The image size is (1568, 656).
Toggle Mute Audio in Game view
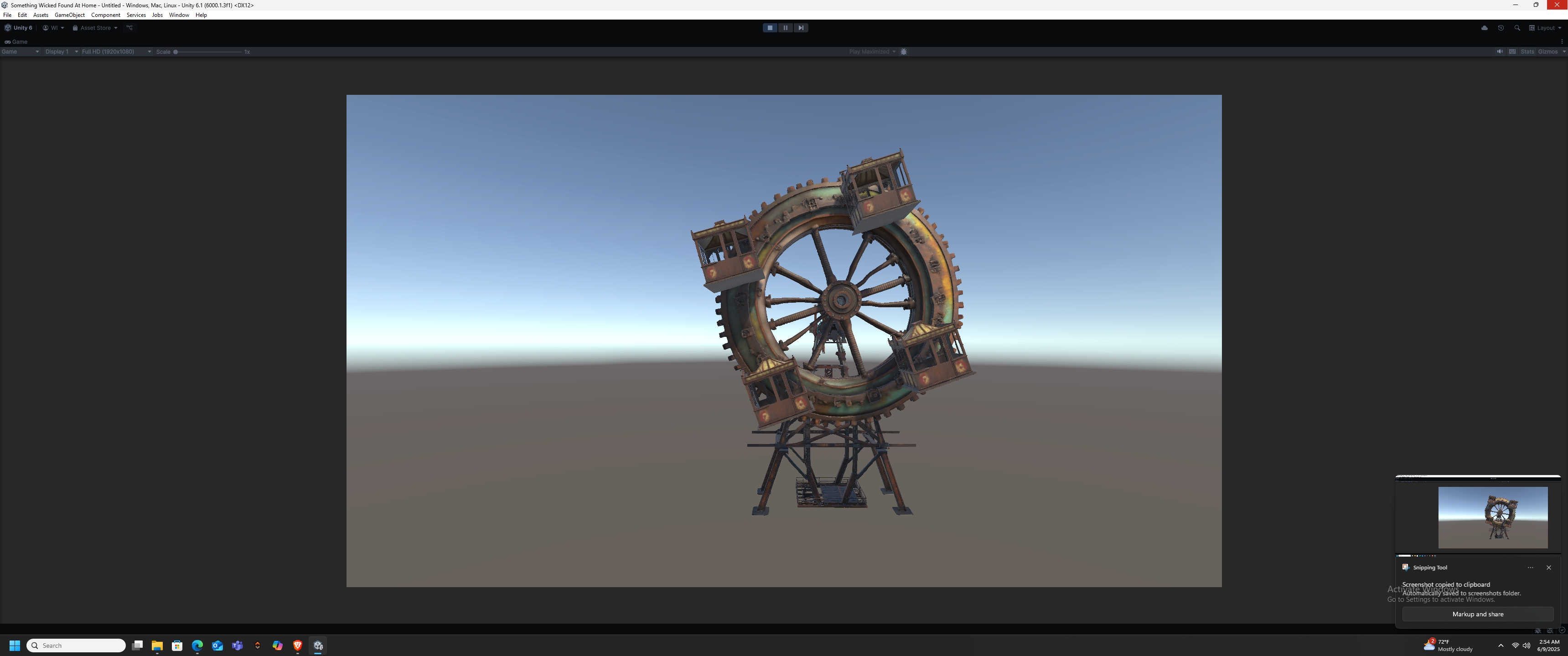pos(1500,52)
